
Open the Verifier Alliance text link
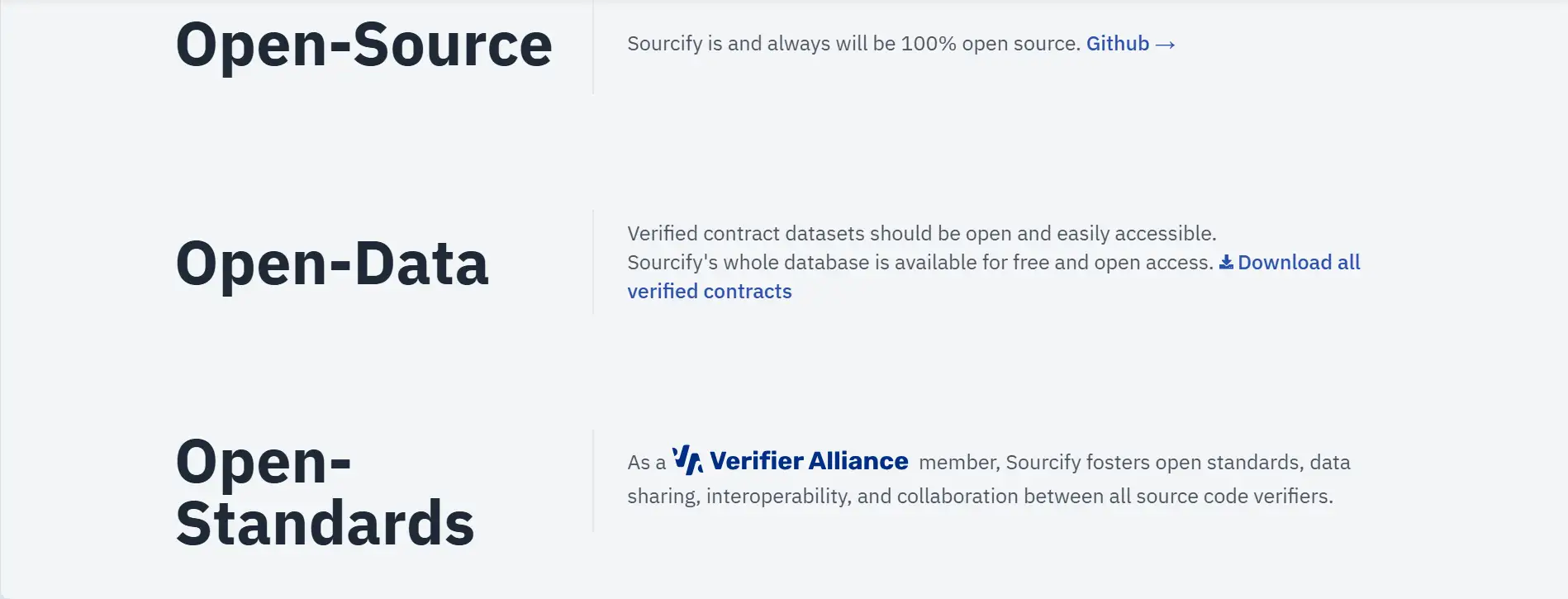pos(809,461)
